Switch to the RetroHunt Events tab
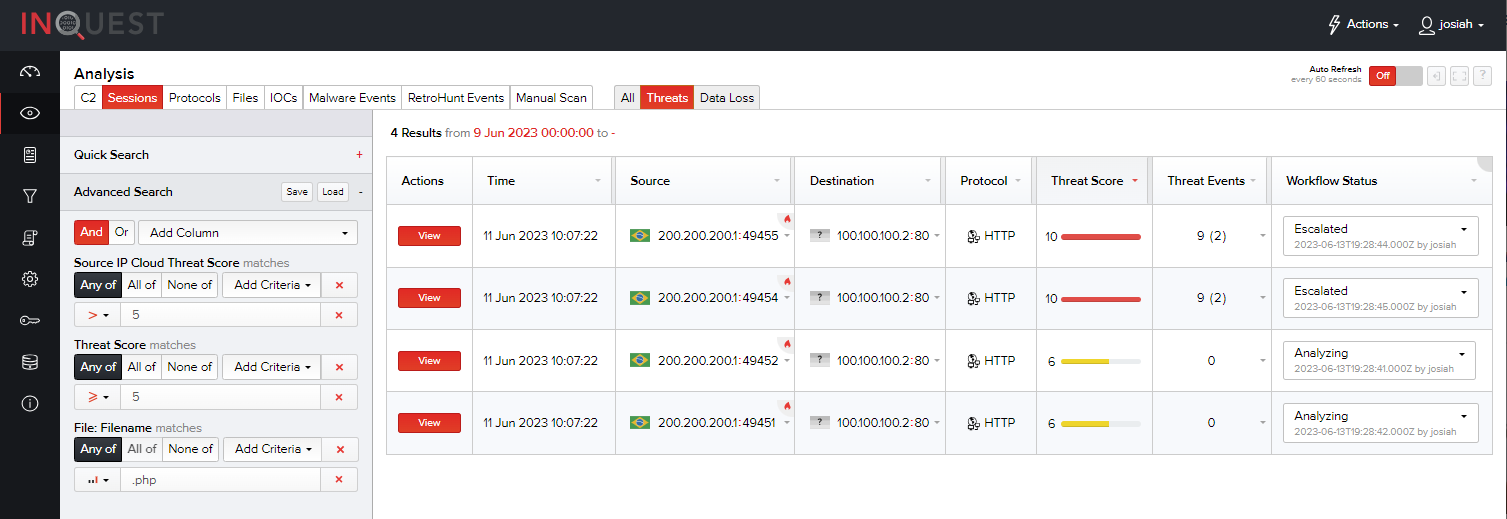The width and height of the screenshot is (1507, 519). (x=456, y=98)
